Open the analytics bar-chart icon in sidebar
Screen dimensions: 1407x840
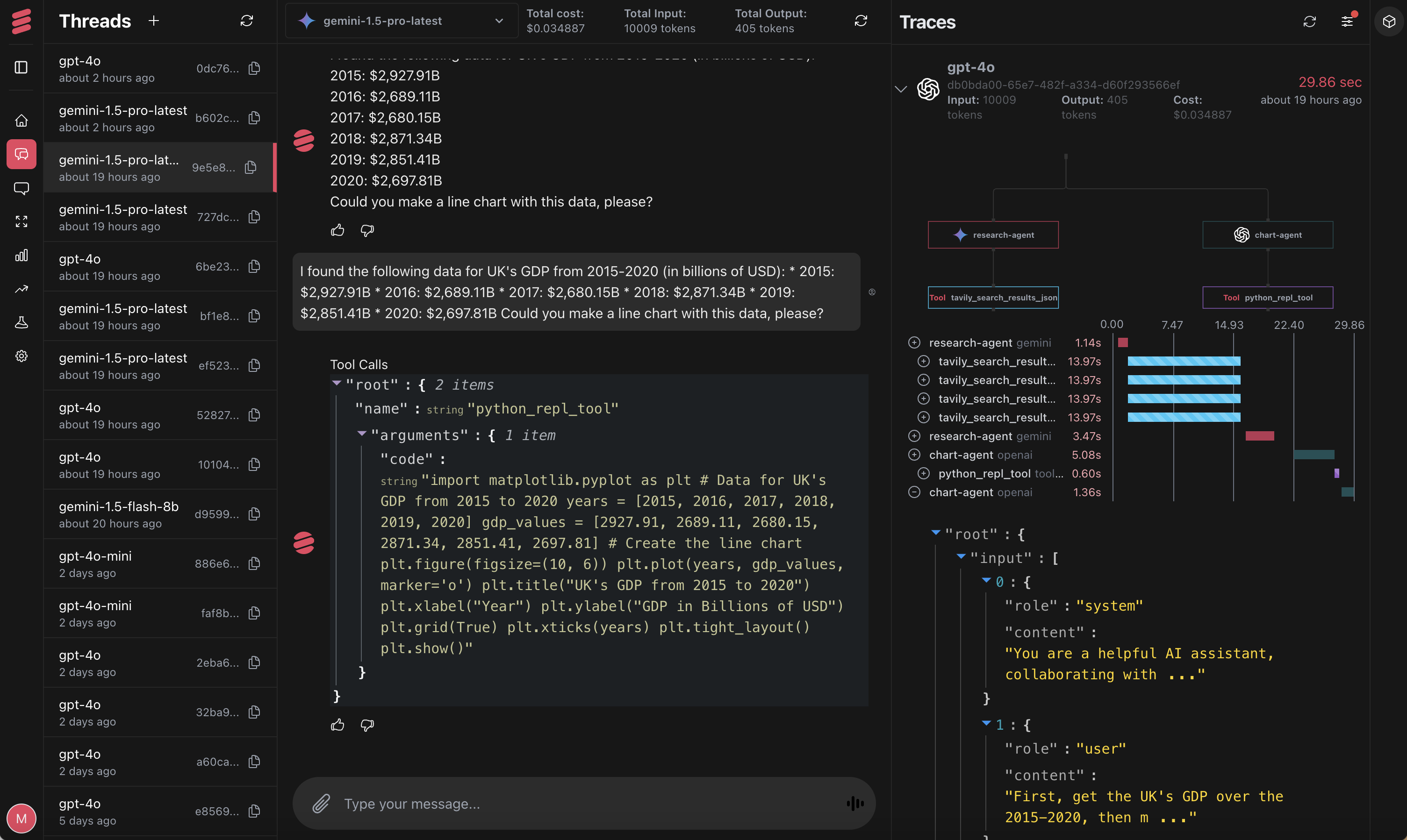[x=22, y=255]
